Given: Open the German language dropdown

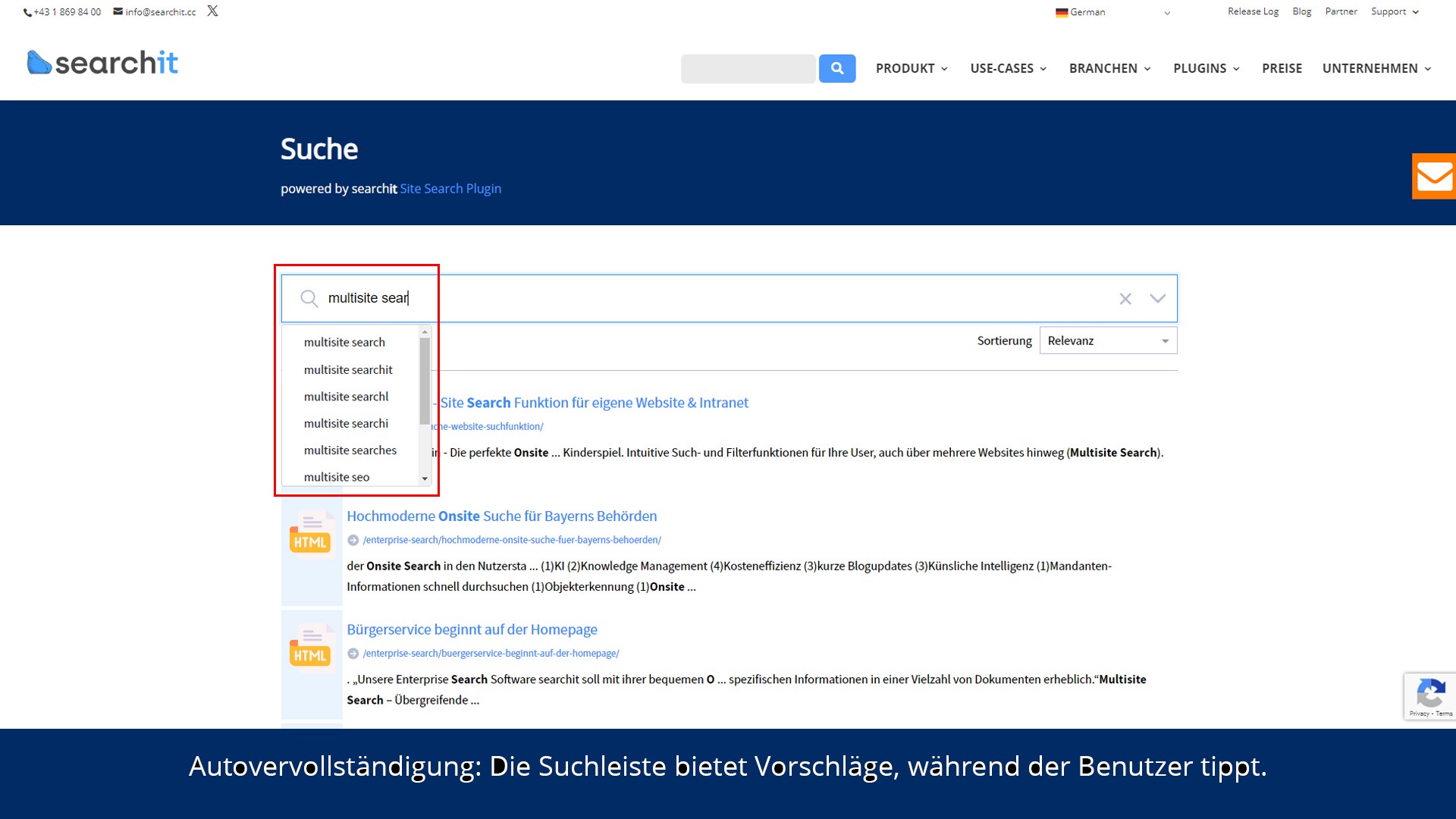Looking at the screenshot, I should (x=1112, y=12).
